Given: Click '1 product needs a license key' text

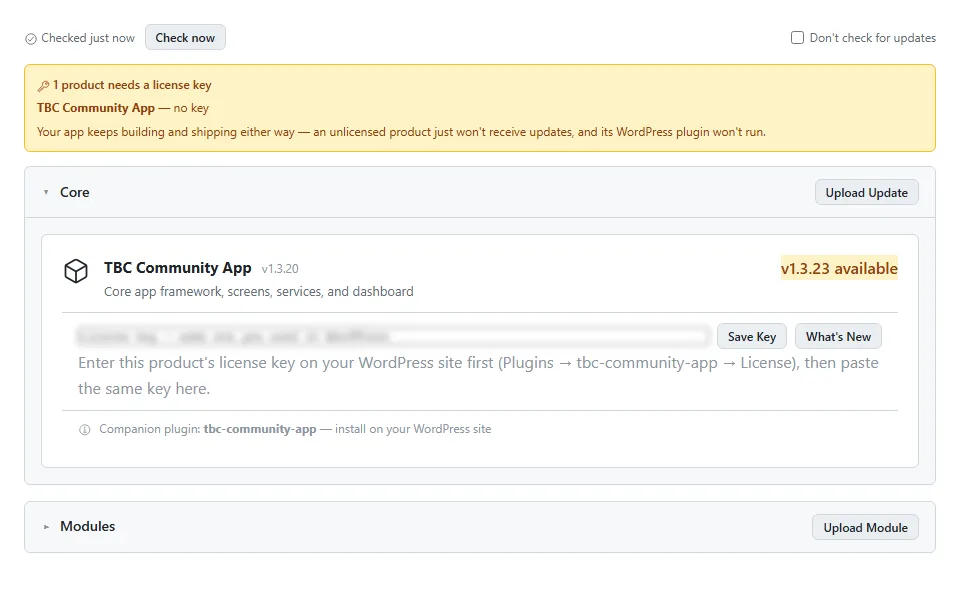Looking at the screenshot, I should click(x=132, y=85).
